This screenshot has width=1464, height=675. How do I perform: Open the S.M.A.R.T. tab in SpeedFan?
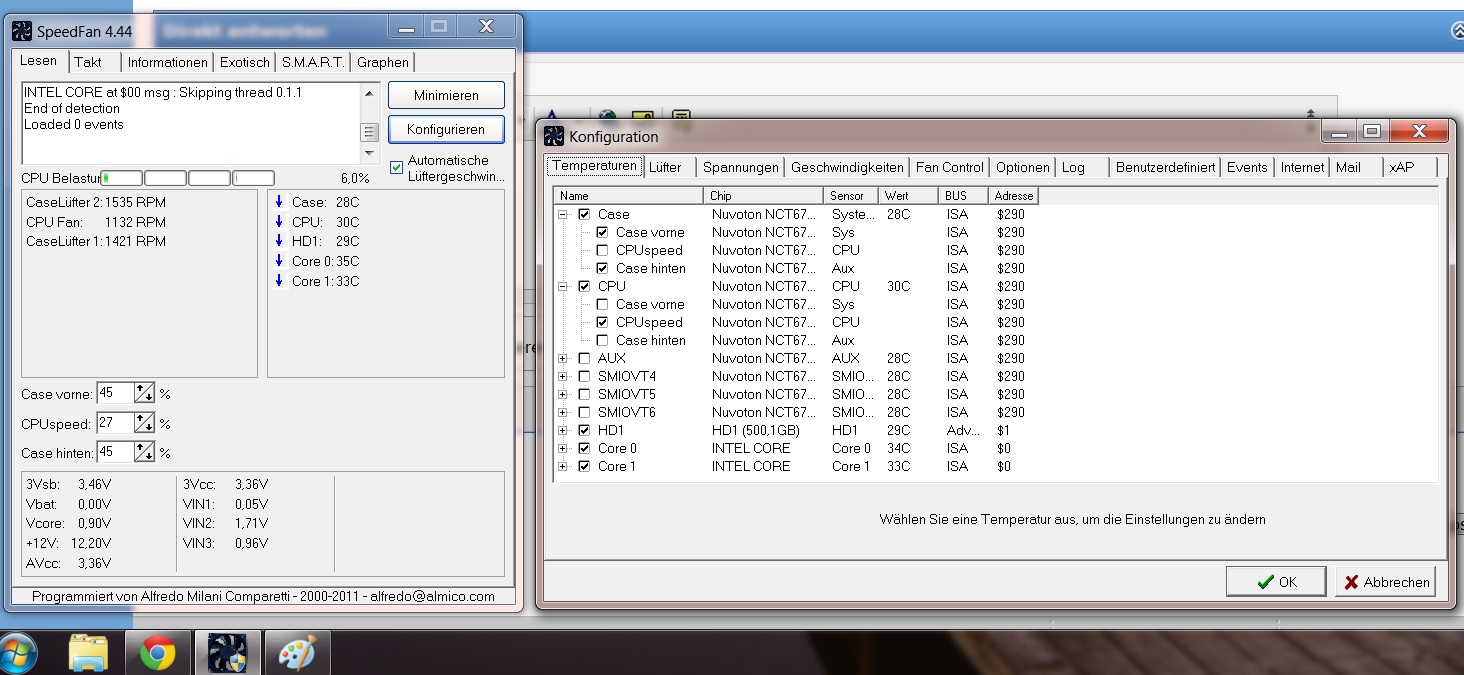313,62
